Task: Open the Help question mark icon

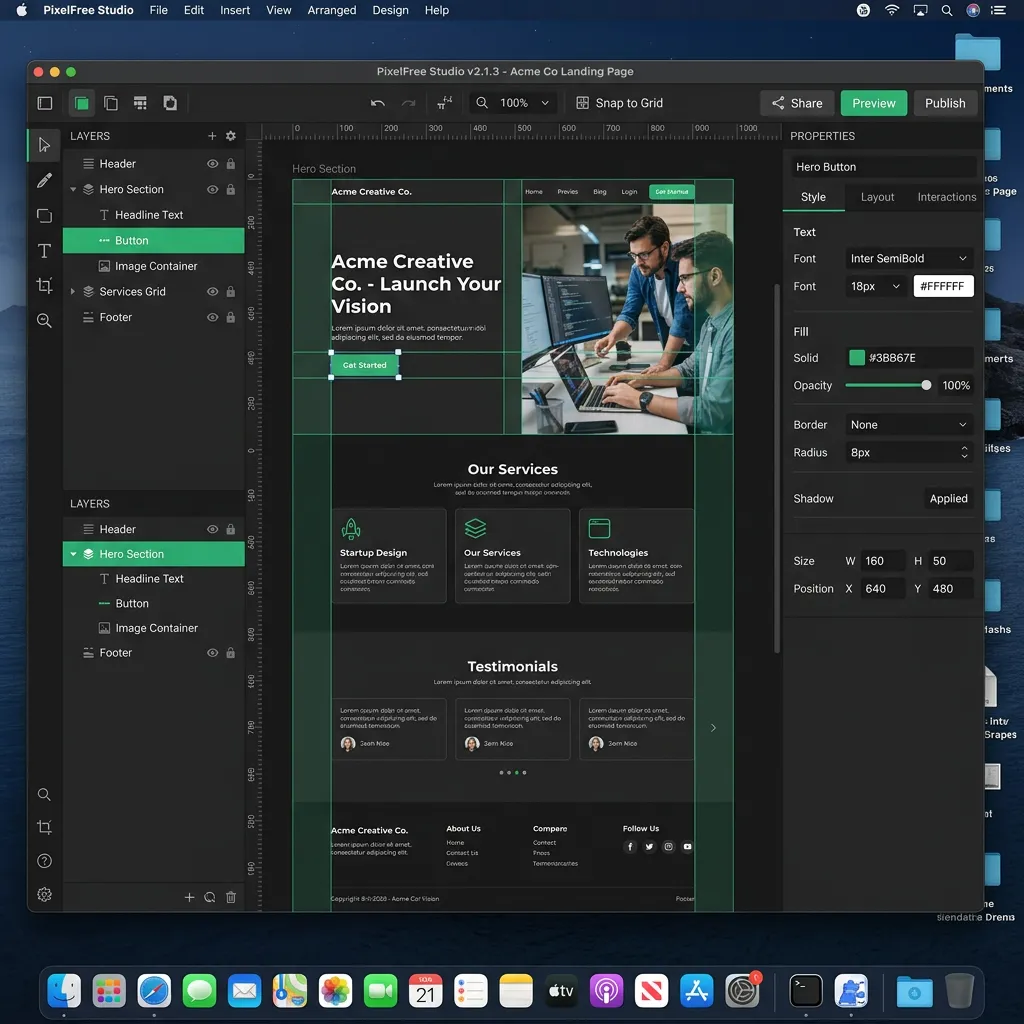Action: [x=44, y=861]
